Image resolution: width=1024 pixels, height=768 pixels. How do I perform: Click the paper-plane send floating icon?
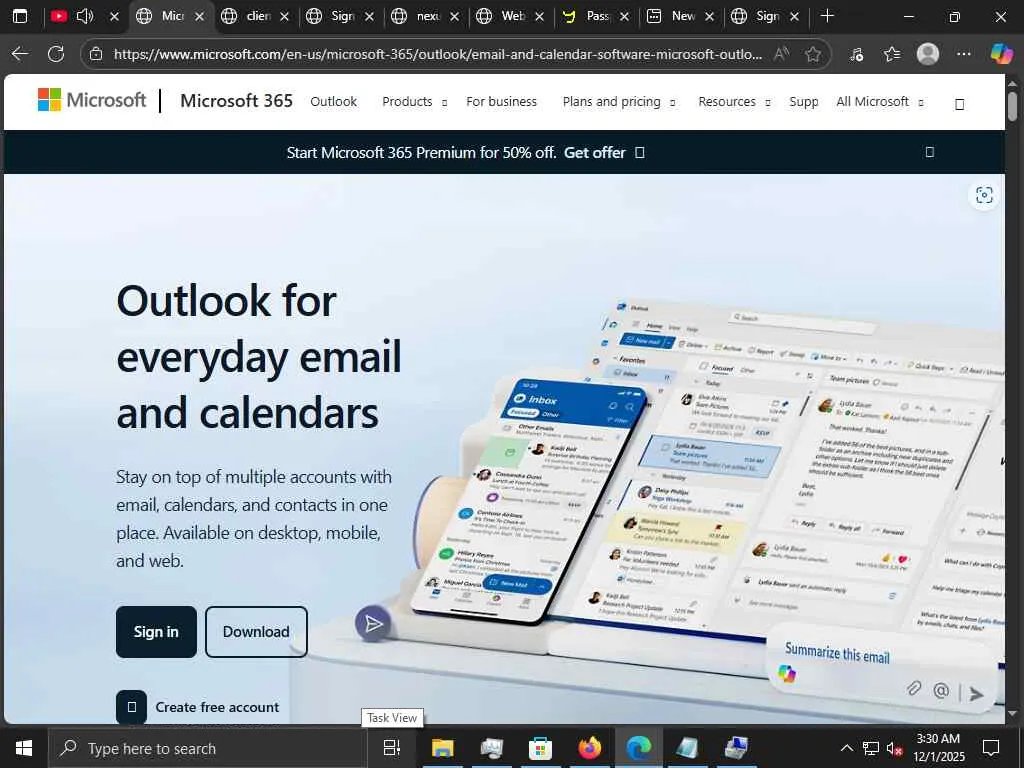pyautogui.click(x=374, y=624)
